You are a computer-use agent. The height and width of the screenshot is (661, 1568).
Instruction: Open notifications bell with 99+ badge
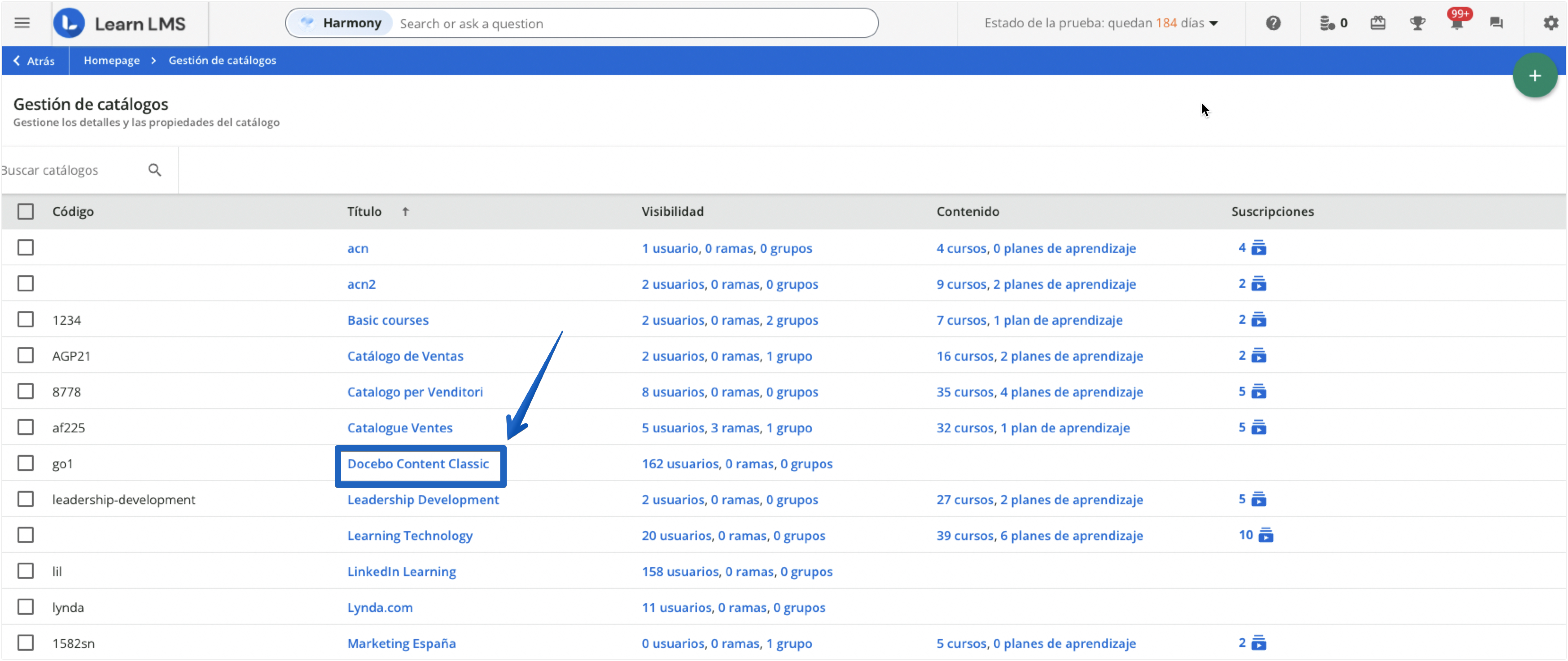(1457, 22)
